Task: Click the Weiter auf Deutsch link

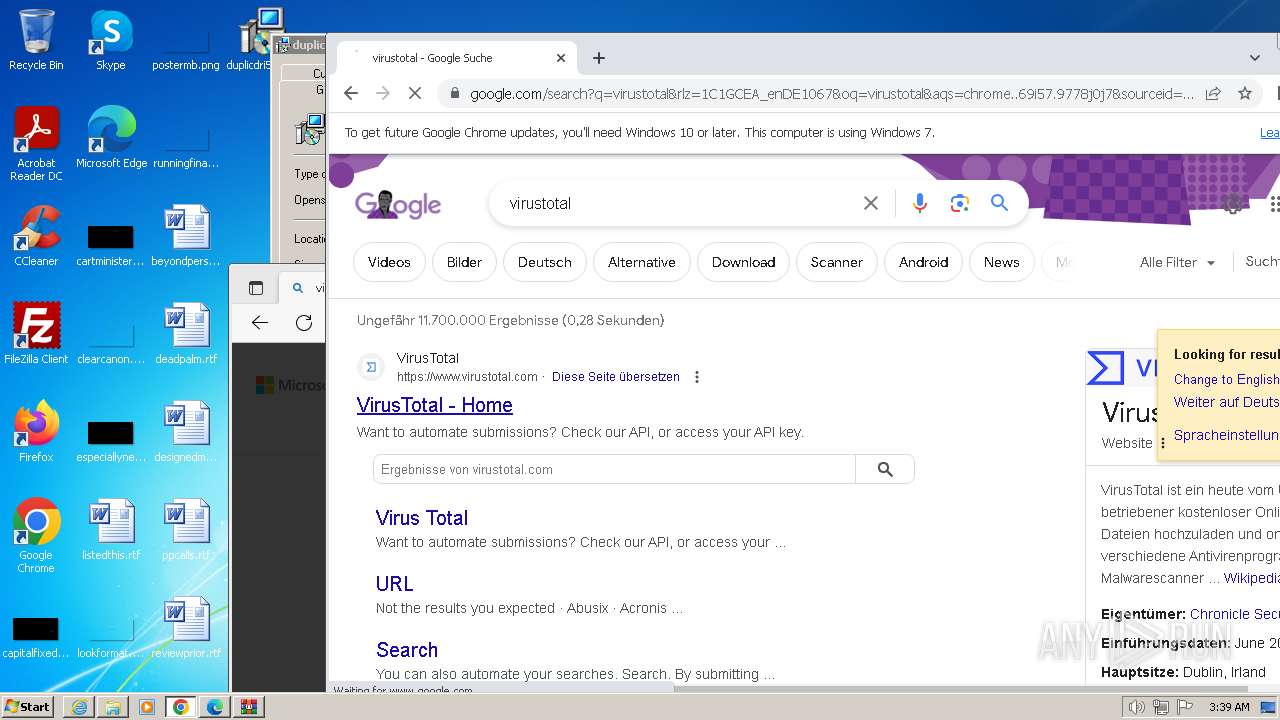Action: coord(1226,402)
